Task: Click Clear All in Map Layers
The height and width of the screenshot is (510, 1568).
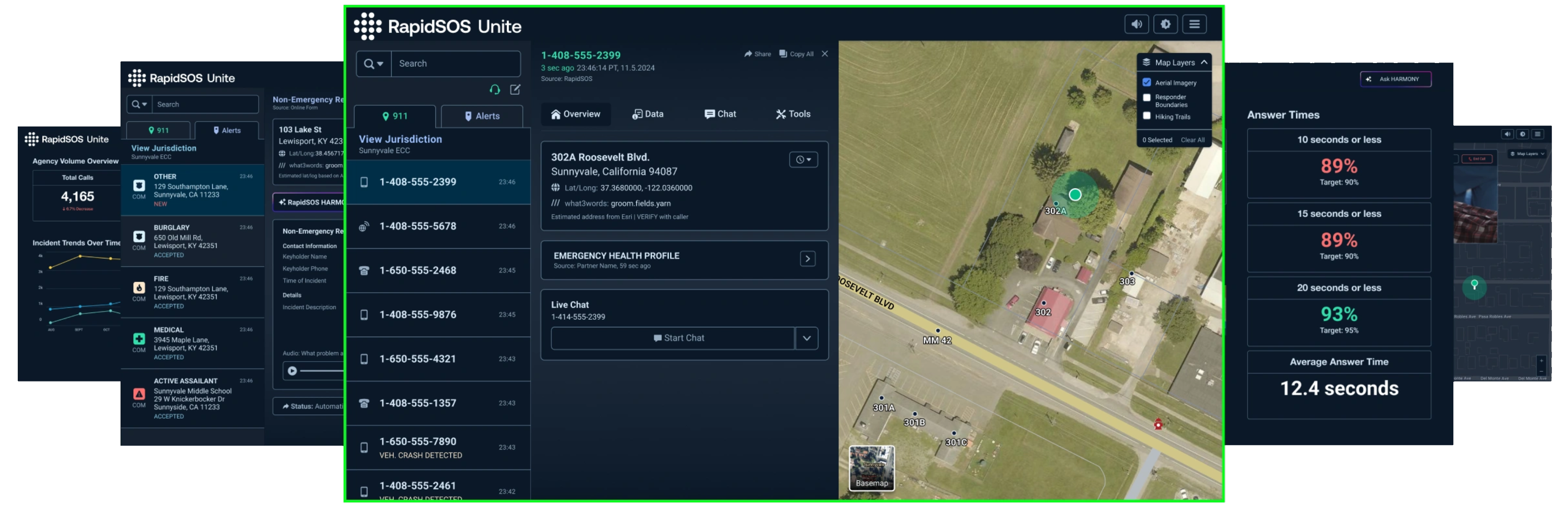Action: 1192,140
